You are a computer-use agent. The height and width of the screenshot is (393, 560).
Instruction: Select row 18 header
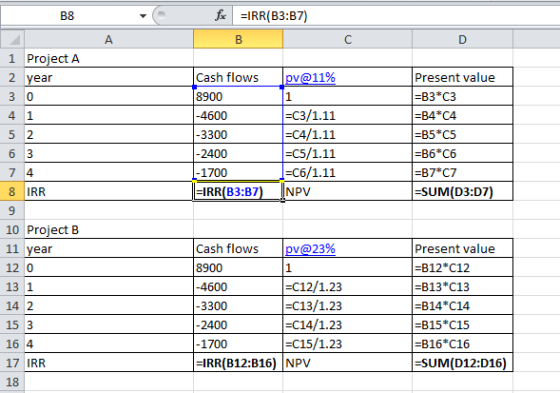12,382
